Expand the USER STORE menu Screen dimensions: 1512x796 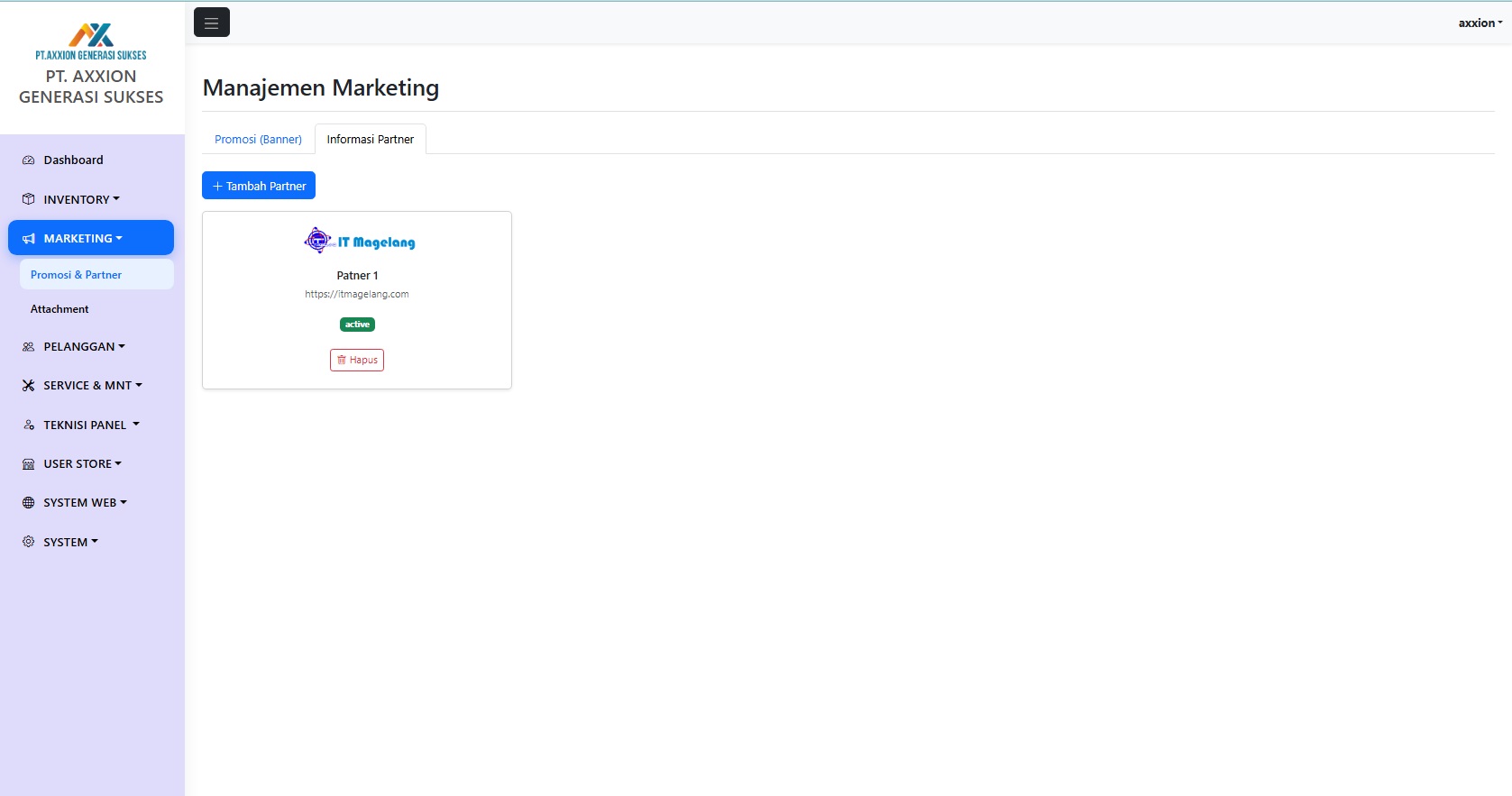click(x=91, y=463)
